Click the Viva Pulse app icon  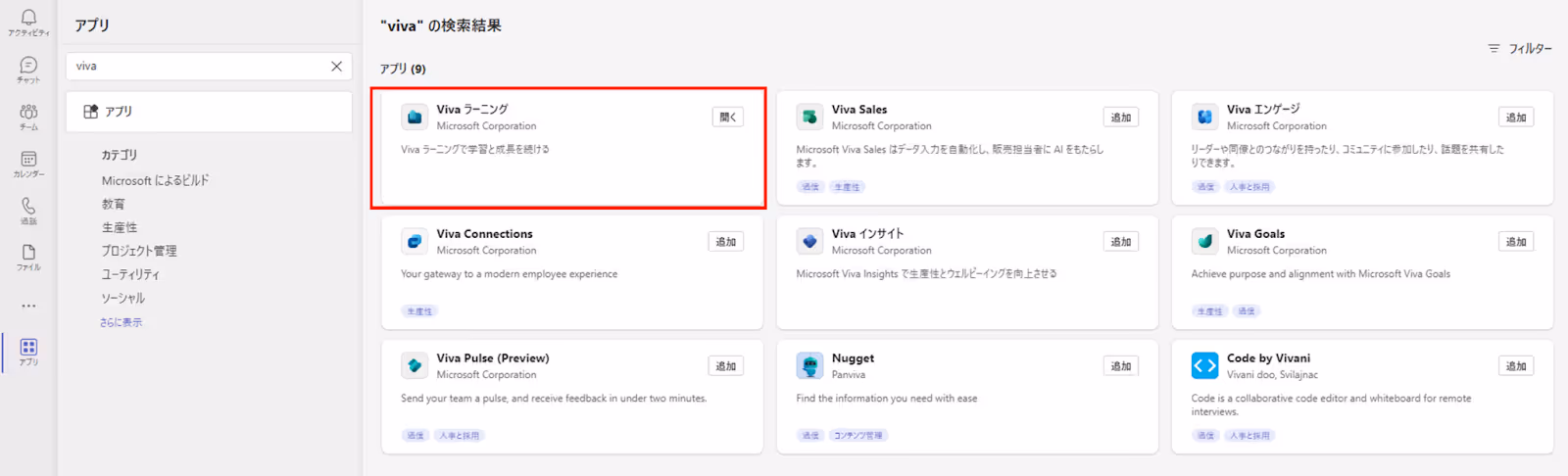point(415,365)
